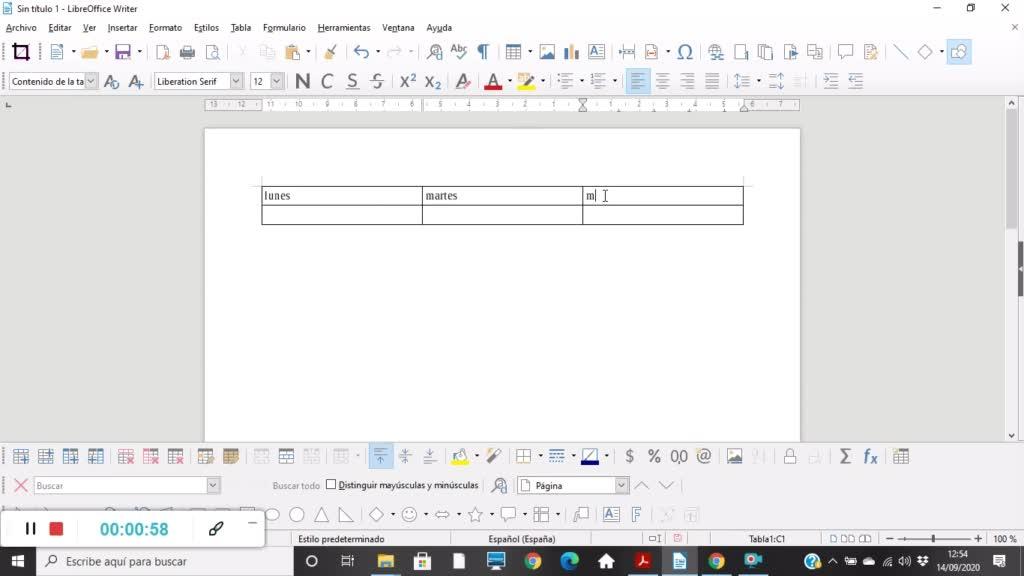
Task: Toggle subscript X₂ button
Action: [x=432, y=81]
